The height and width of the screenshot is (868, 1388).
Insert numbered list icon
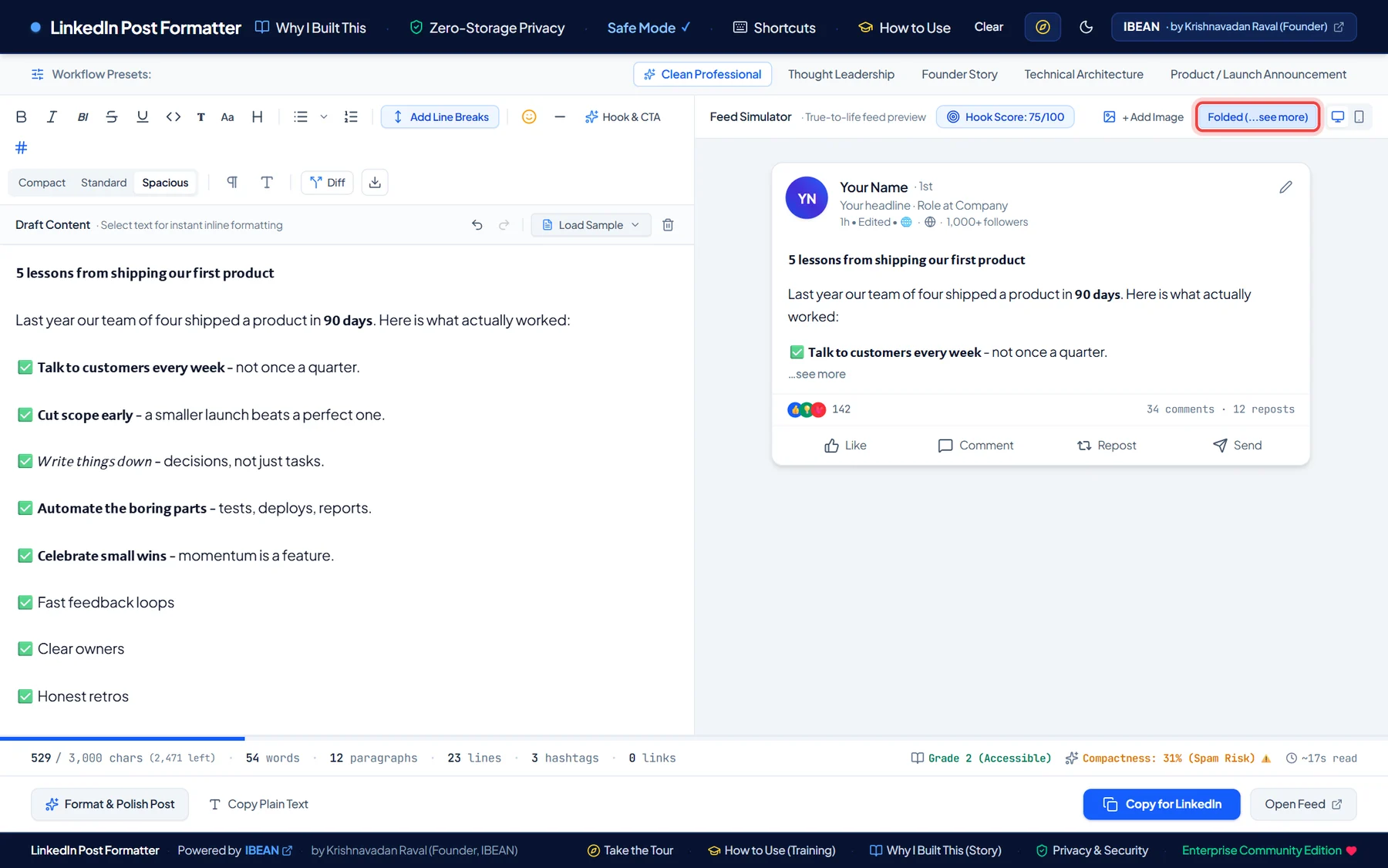351,116
